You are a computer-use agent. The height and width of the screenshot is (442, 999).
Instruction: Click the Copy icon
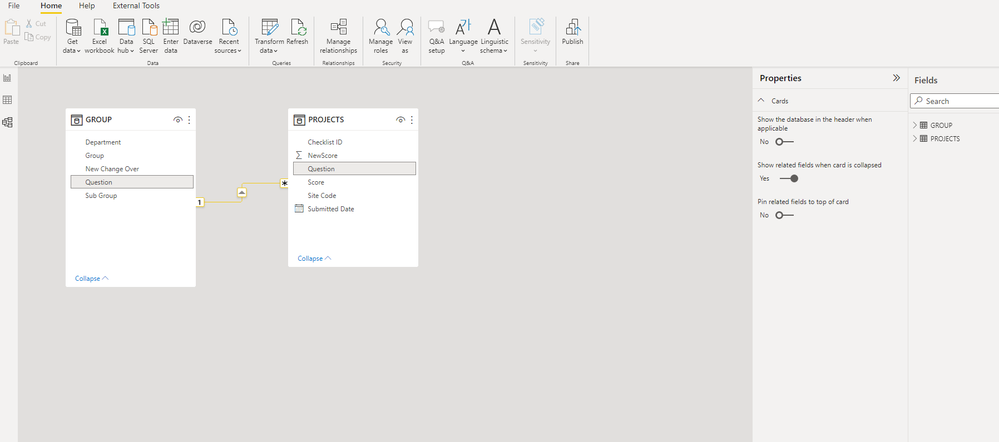pyautogui.click(x=29, y=37)
